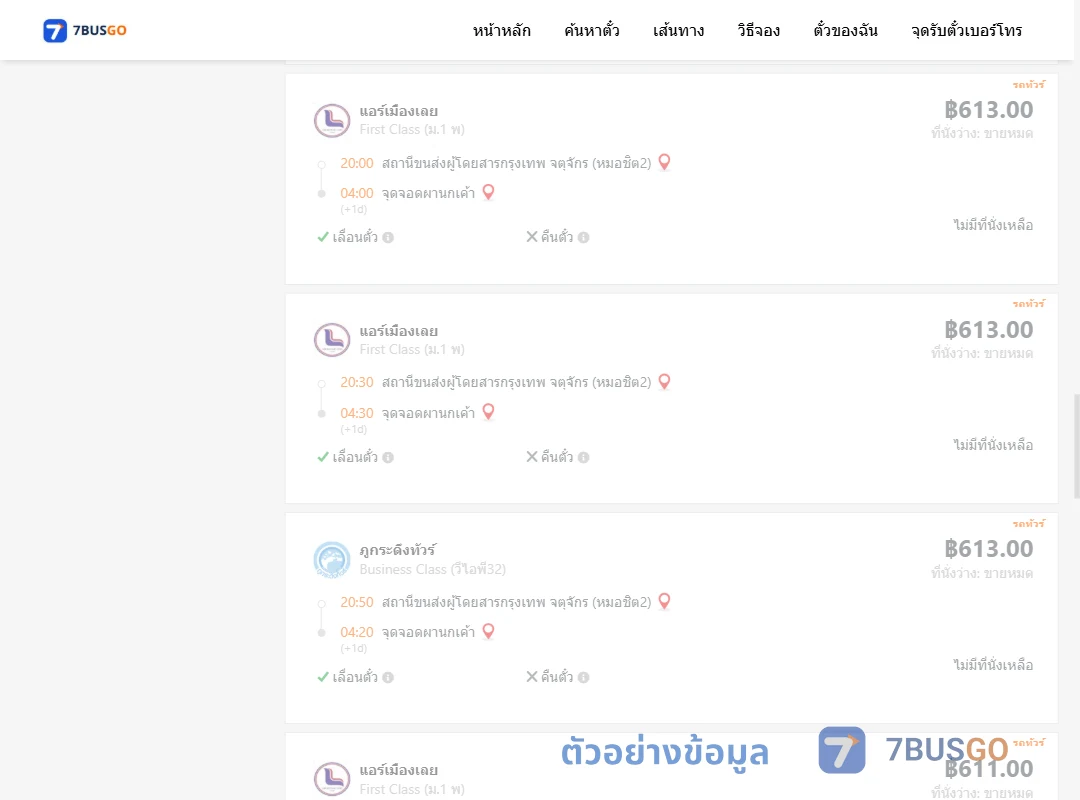Click green checkmark beside เลื่อนตั๋ว on 20:50 trip
This screenshot has width=1080, height=800.
(322, 677)
